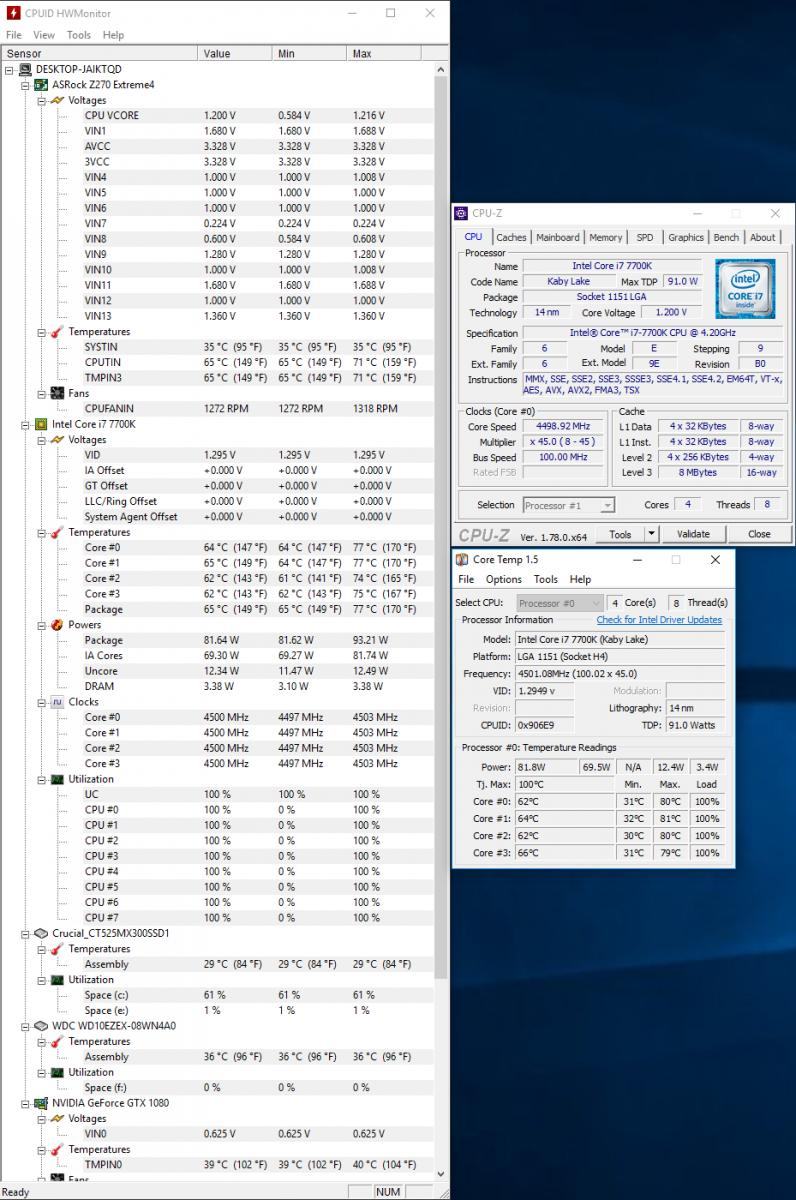This screenshot has height=1200, width=796.
Task: Click the WDC hard drive icon
Action: click(41, 1026)
